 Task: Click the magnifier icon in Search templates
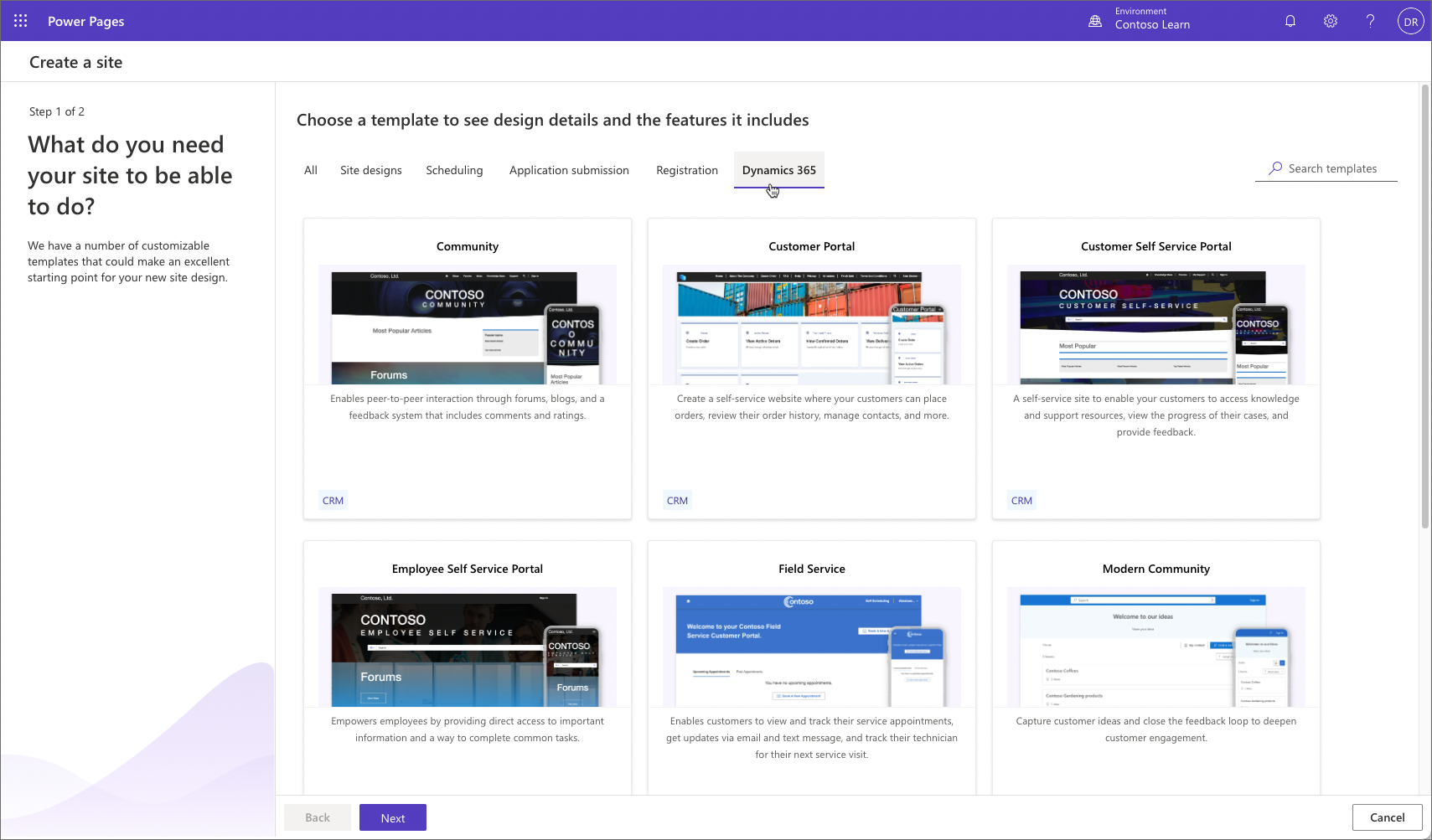[1274, 167]
